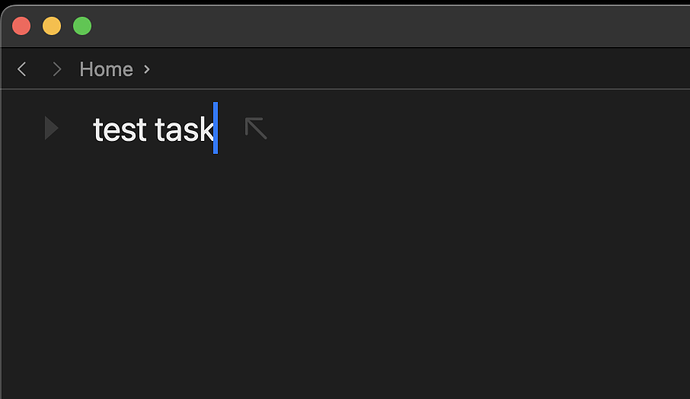Click empty breadcrumb bar space right of Home
The image size is (690, 399).
coord(418,69)
